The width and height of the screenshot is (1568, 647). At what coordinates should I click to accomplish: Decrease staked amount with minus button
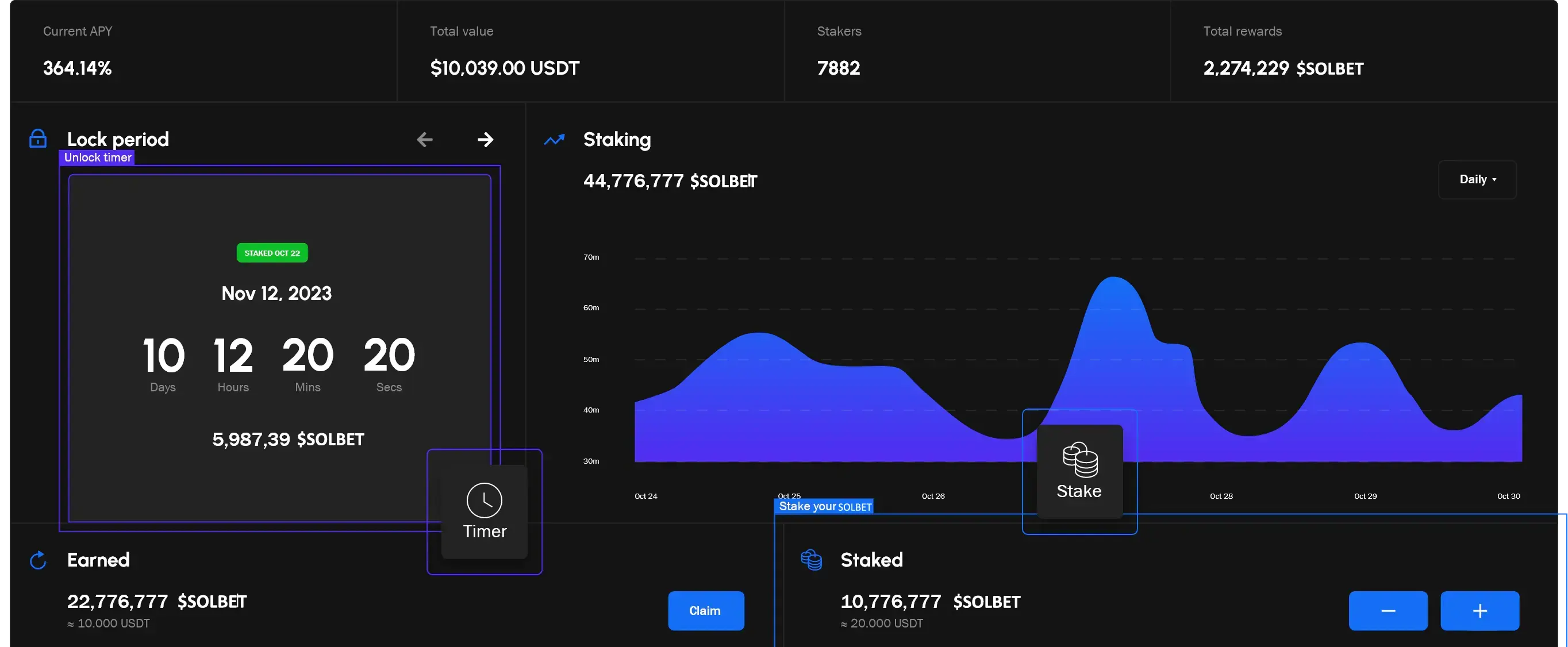(x=1388, y=610)
